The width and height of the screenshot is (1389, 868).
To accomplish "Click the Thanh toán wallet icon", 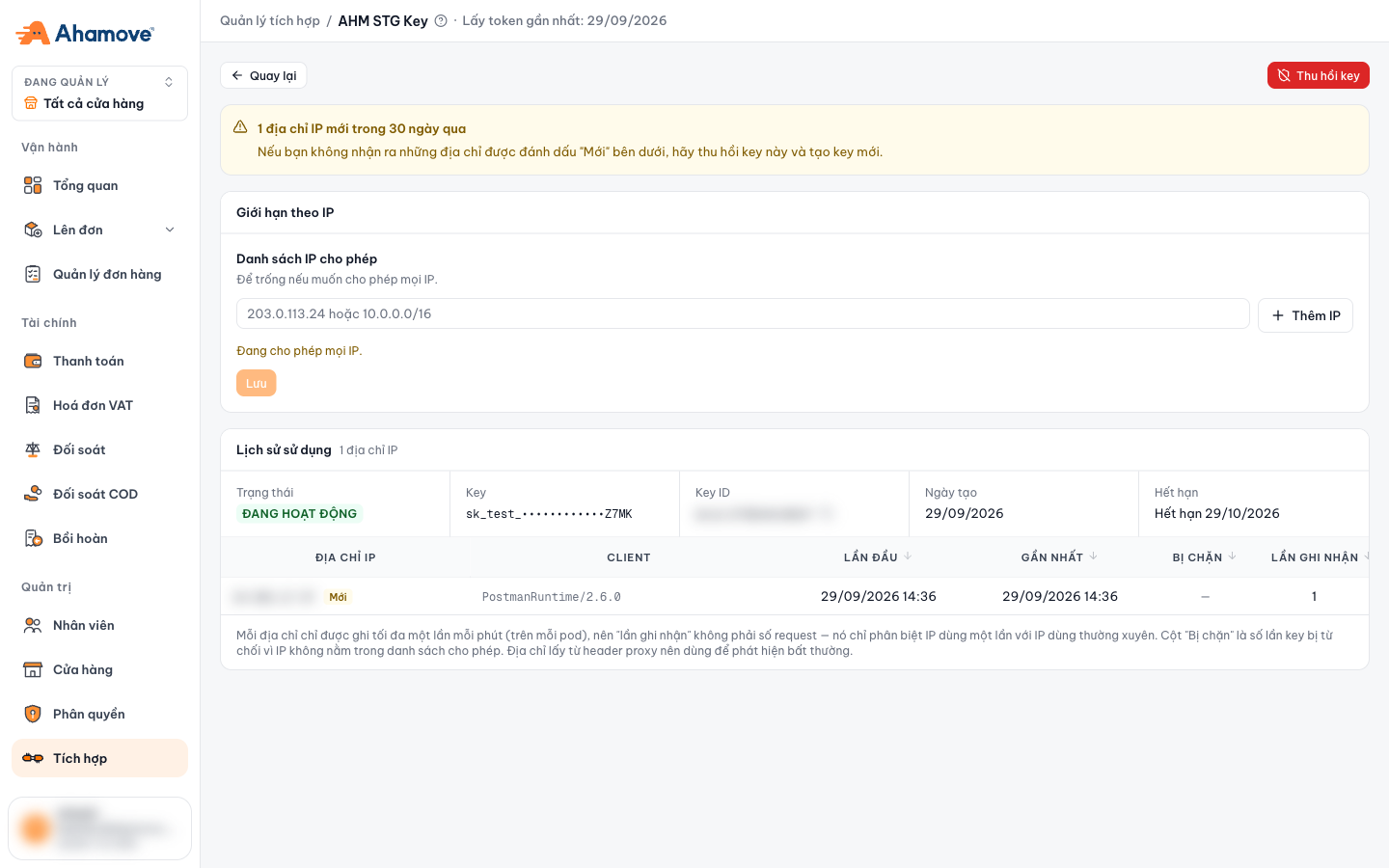I will click(x=33, y=361).
